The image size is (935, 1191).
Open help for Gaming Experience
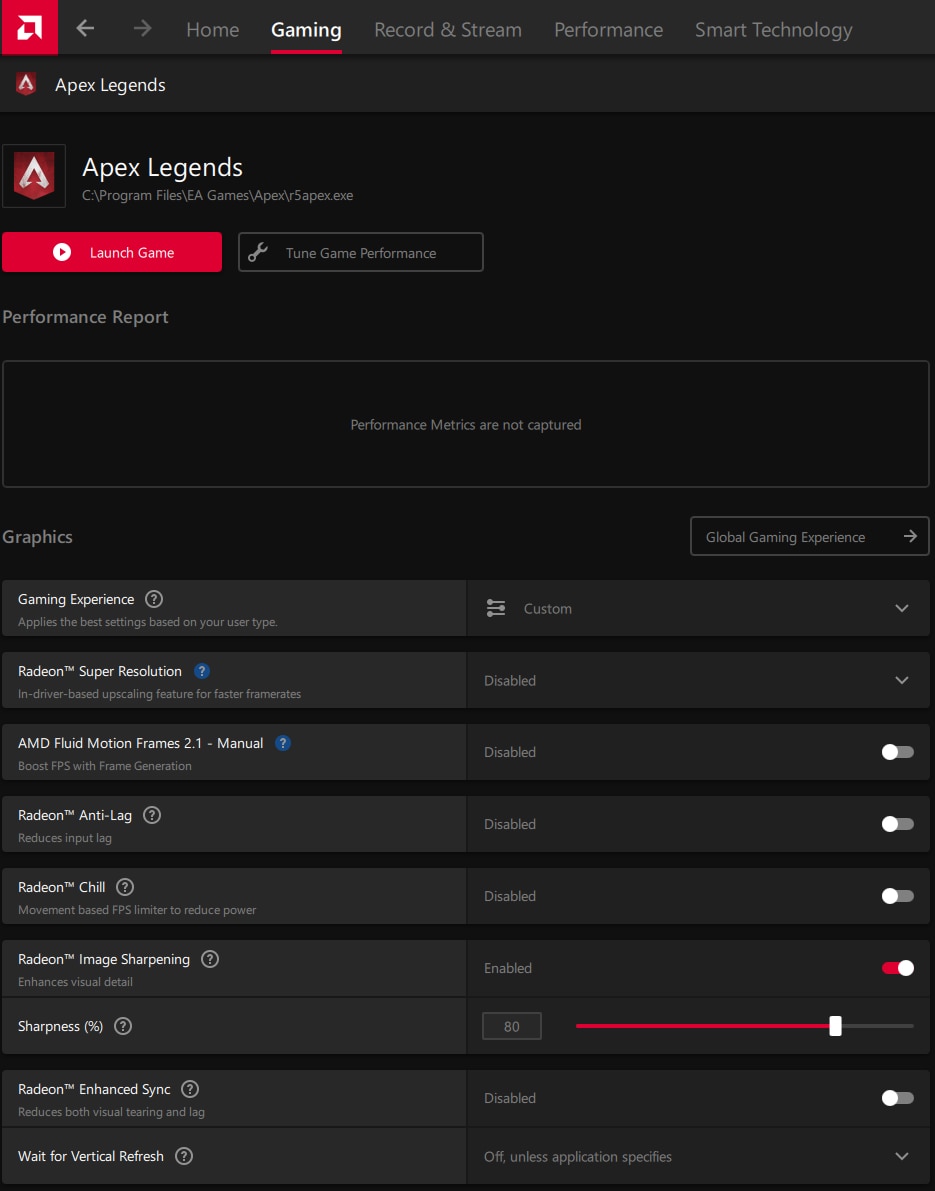[154, 599]
